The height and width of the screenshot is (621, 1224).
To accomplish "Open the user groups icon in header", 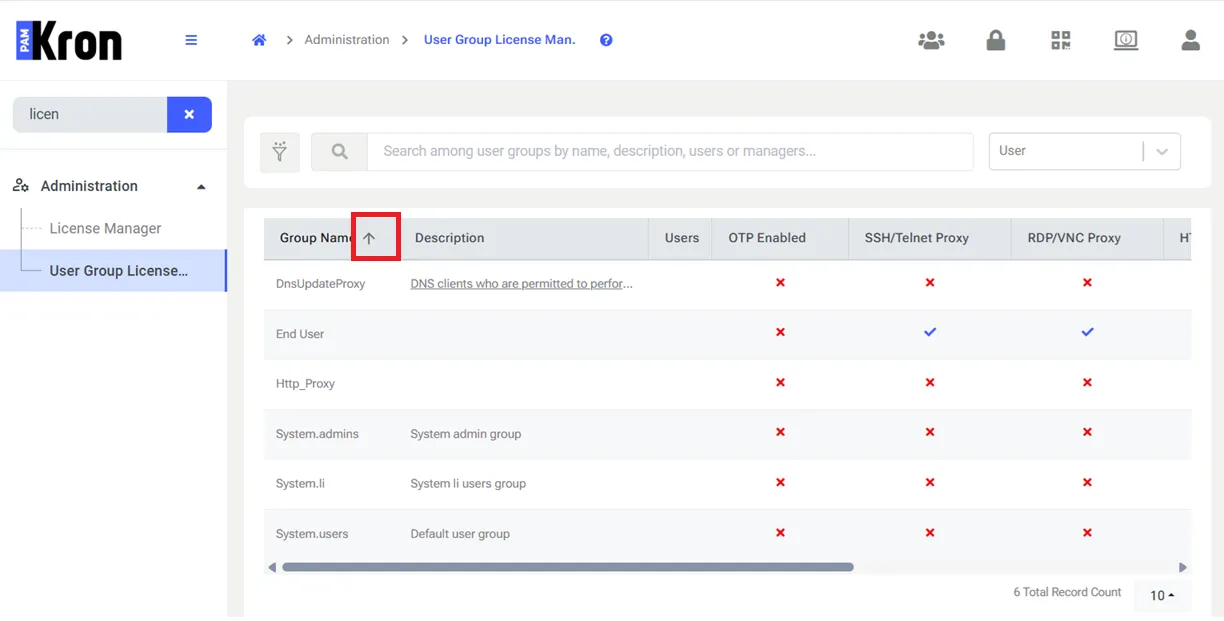I will coord(931,40).
